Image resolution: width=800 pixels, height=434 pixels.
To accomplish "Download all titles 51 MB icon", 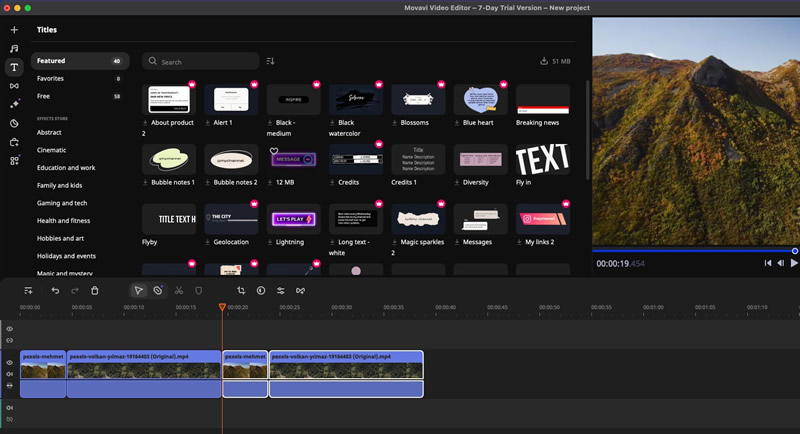I will 544,61.
